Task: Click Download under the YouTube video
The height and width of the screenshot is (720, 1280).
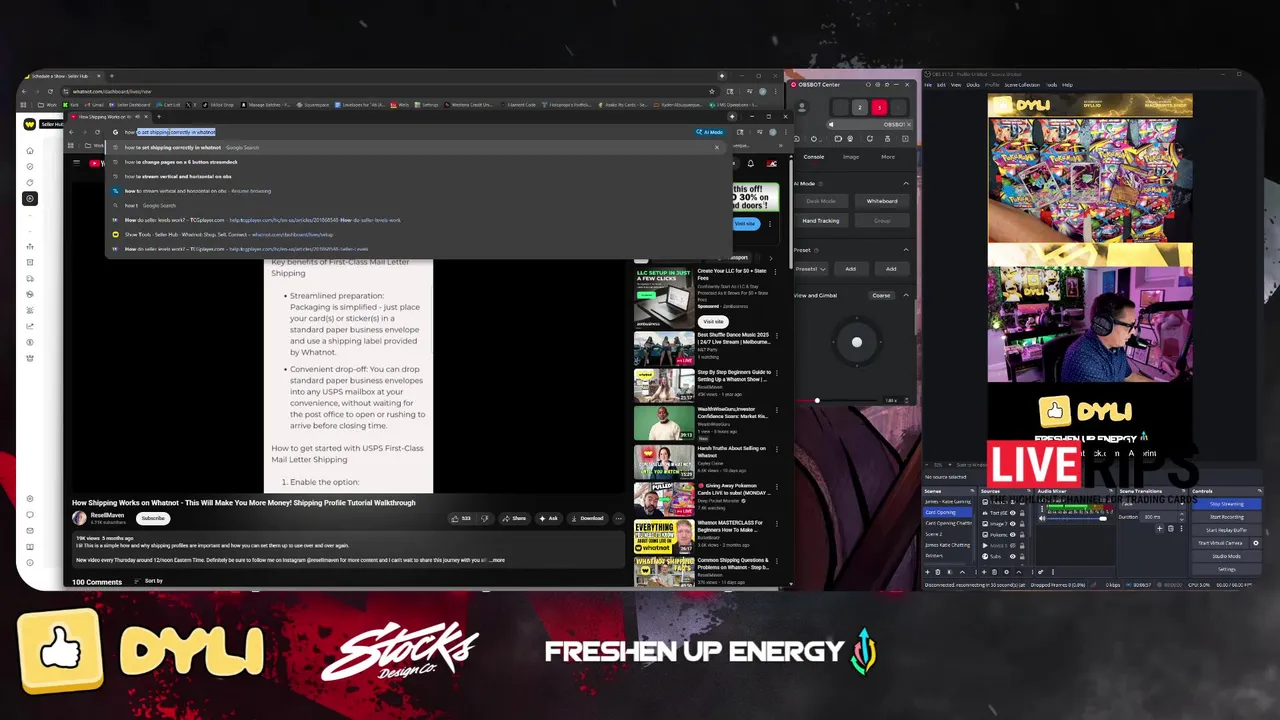Action: click(587, 518)
